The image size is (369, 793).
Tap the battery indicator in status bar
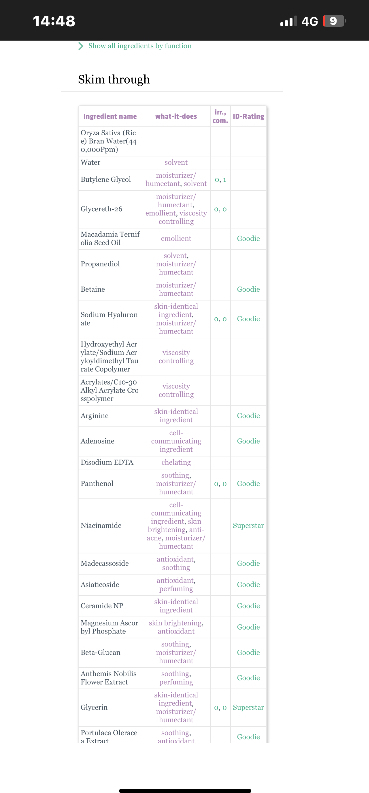334,21
